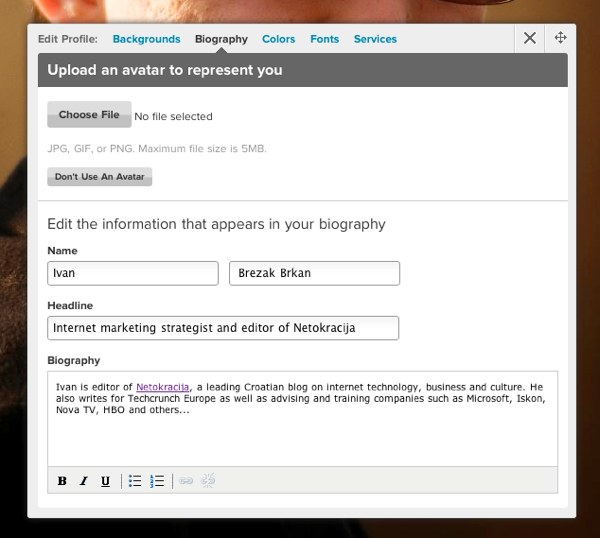Open the Netokracija link in biography
600x538 pixels.
tap(163, 387)
